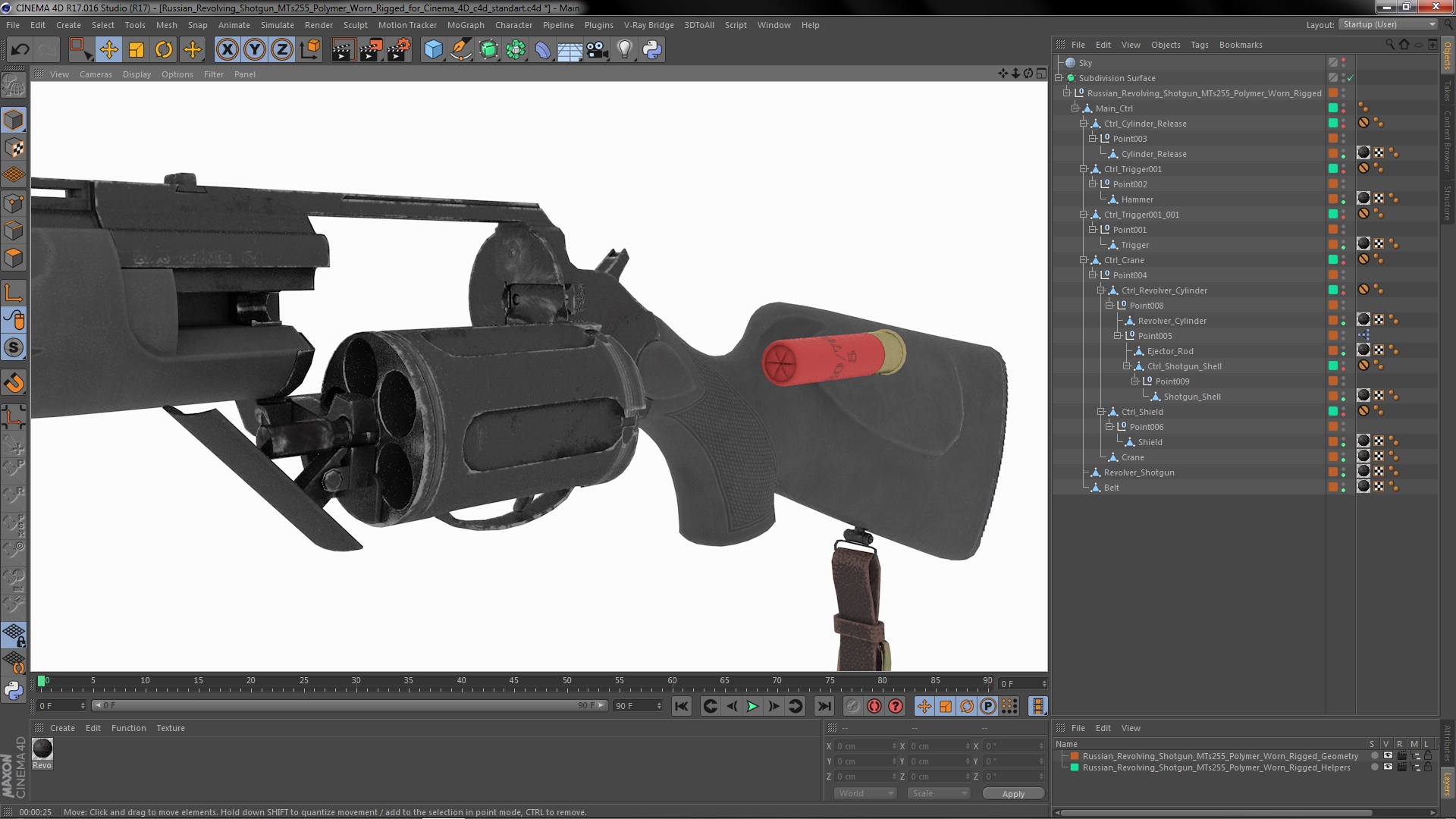
Task: Add a camera object
Action: 598,50
